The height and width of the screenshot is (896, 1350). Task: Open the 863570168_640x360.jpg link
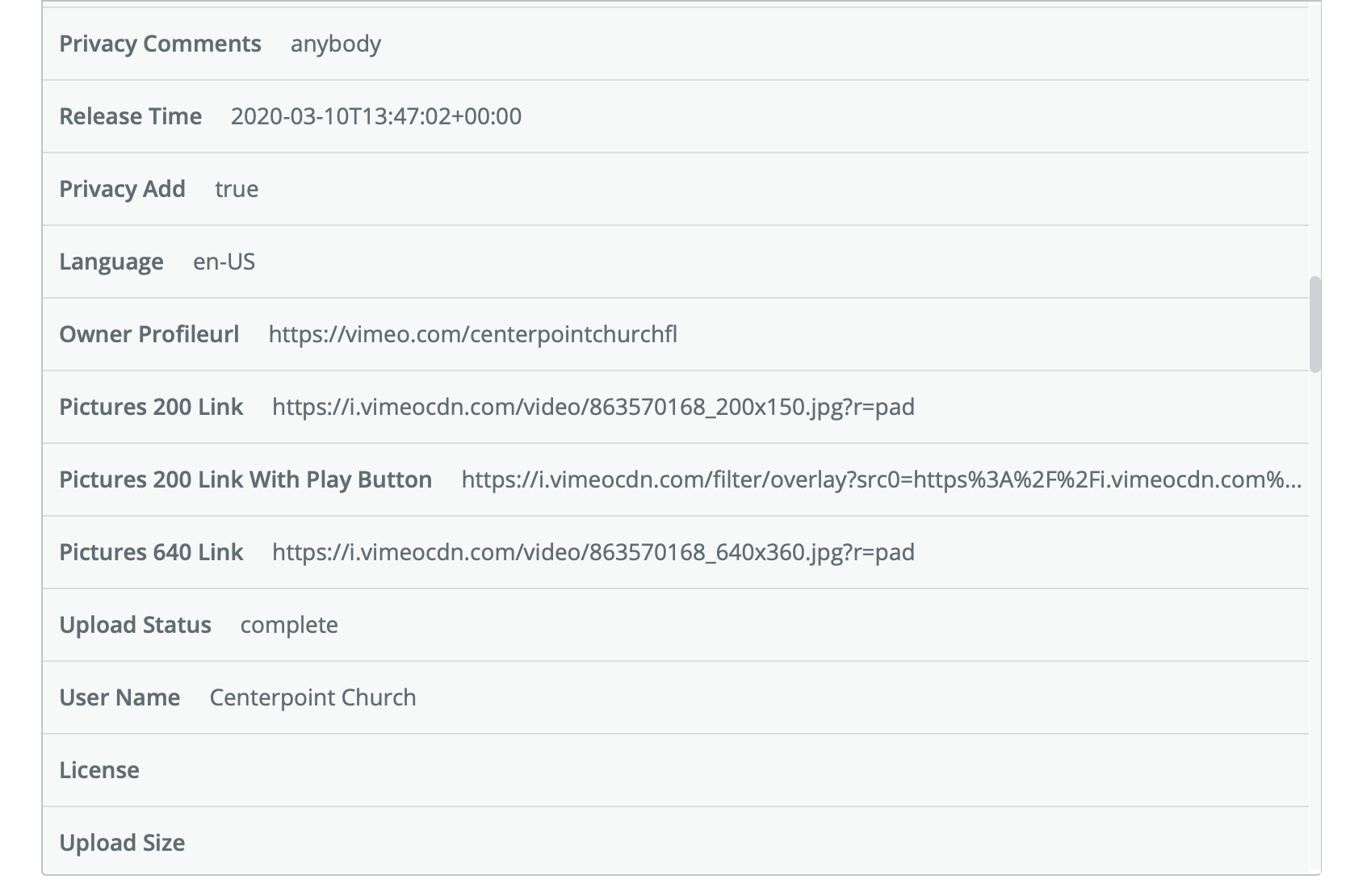[x=593, y=552]
